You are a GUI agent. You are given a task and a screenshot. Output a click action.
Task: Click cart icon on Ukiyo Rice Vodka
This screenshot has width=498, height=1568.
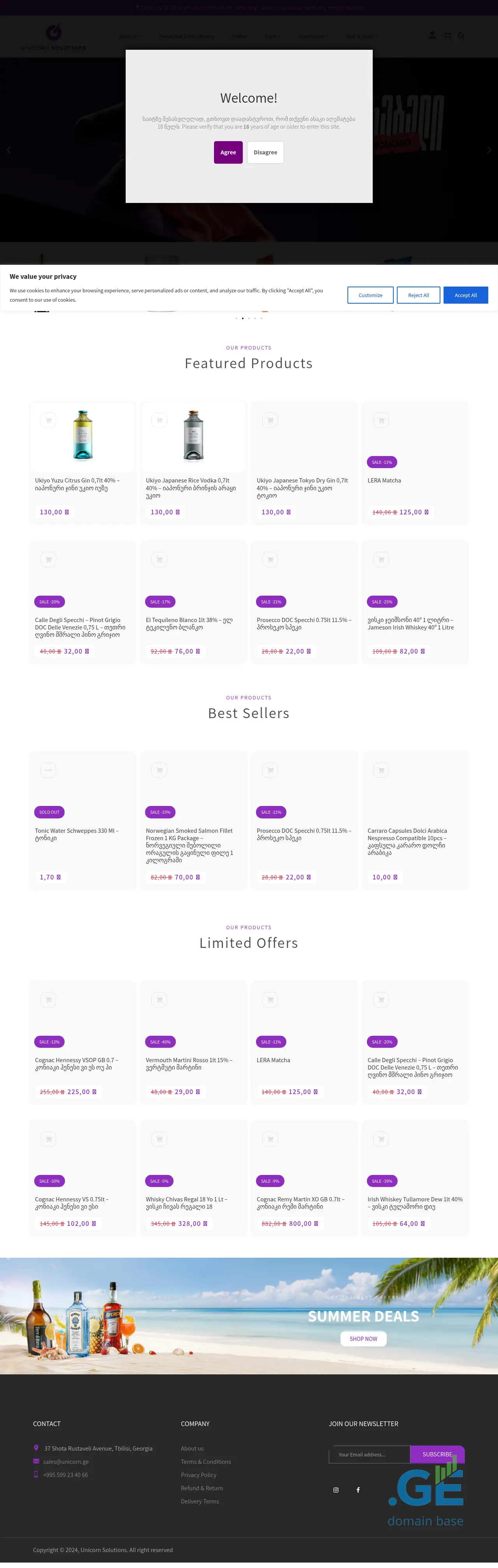[160, 420]
